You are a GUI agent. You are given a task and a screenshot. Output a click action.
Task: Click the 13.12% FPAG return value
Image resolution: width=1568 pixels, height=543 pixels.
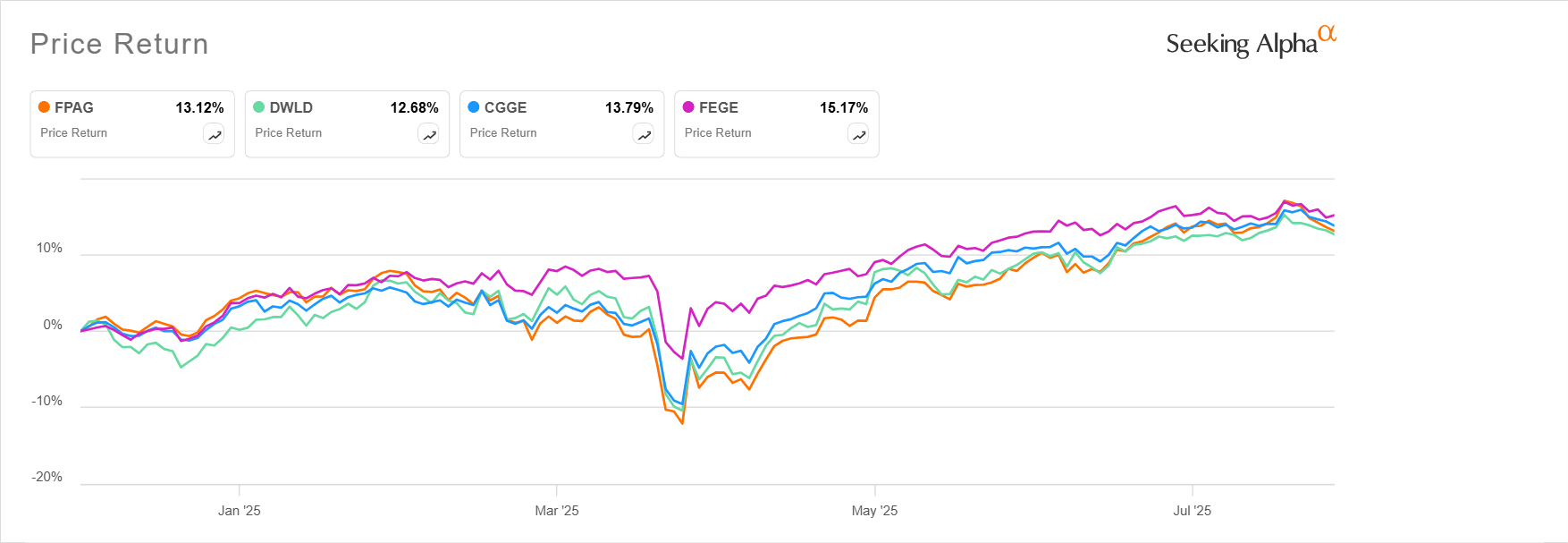[199, 107]
